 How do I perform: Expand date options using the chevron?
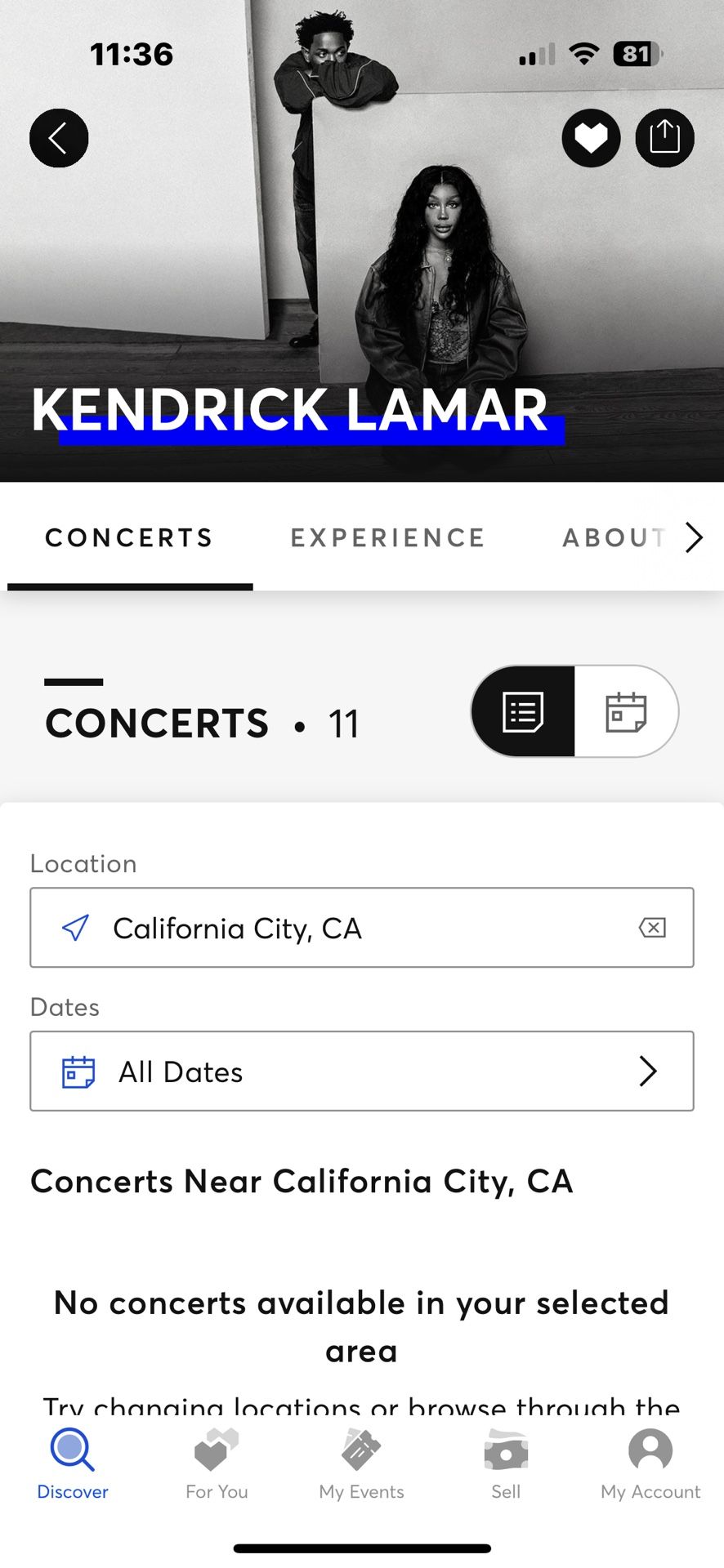click(x=648, y=1071)
